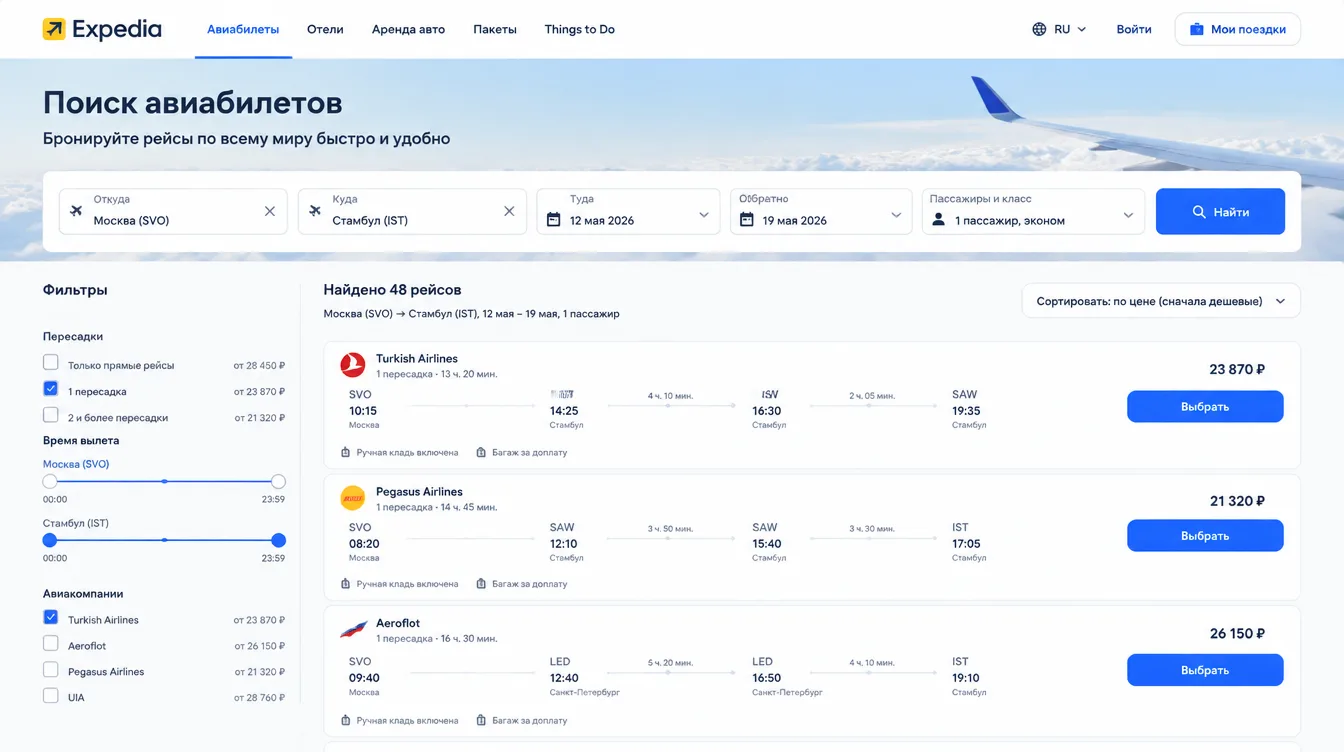This screenshot has height=752, width=1344.
Task: Click the passenger person icon
Action: click(x=938, y=220)
